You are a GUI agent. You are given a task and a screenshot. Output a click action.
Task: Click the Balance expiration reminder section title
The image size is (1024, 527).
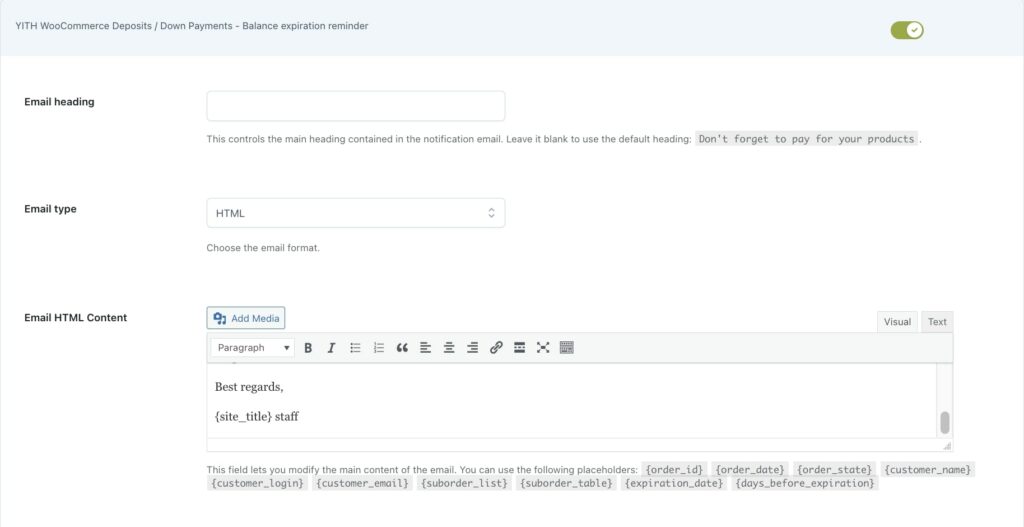pyautogui.click(x=191, y=26)
